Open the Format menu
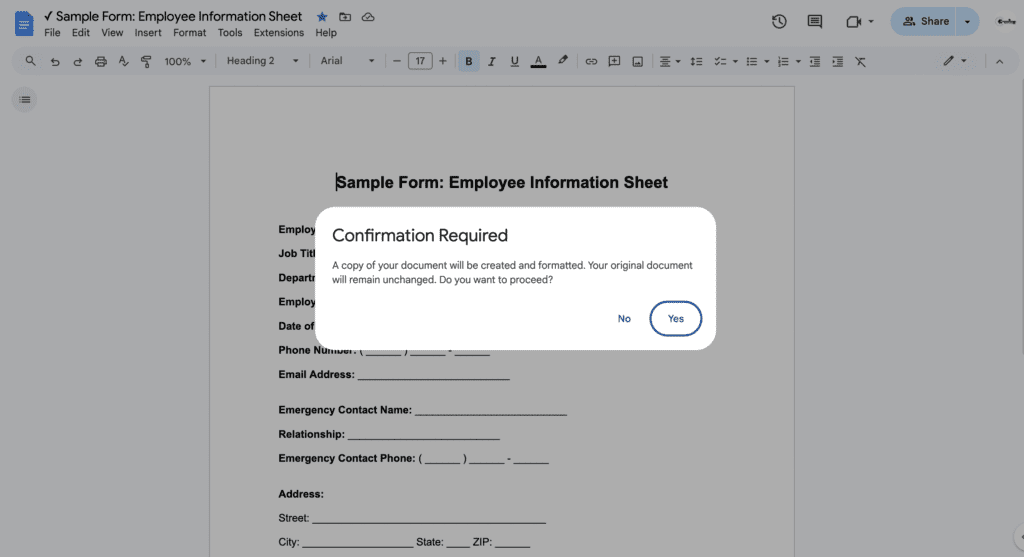1024x557 pixels. click(189, 33)
